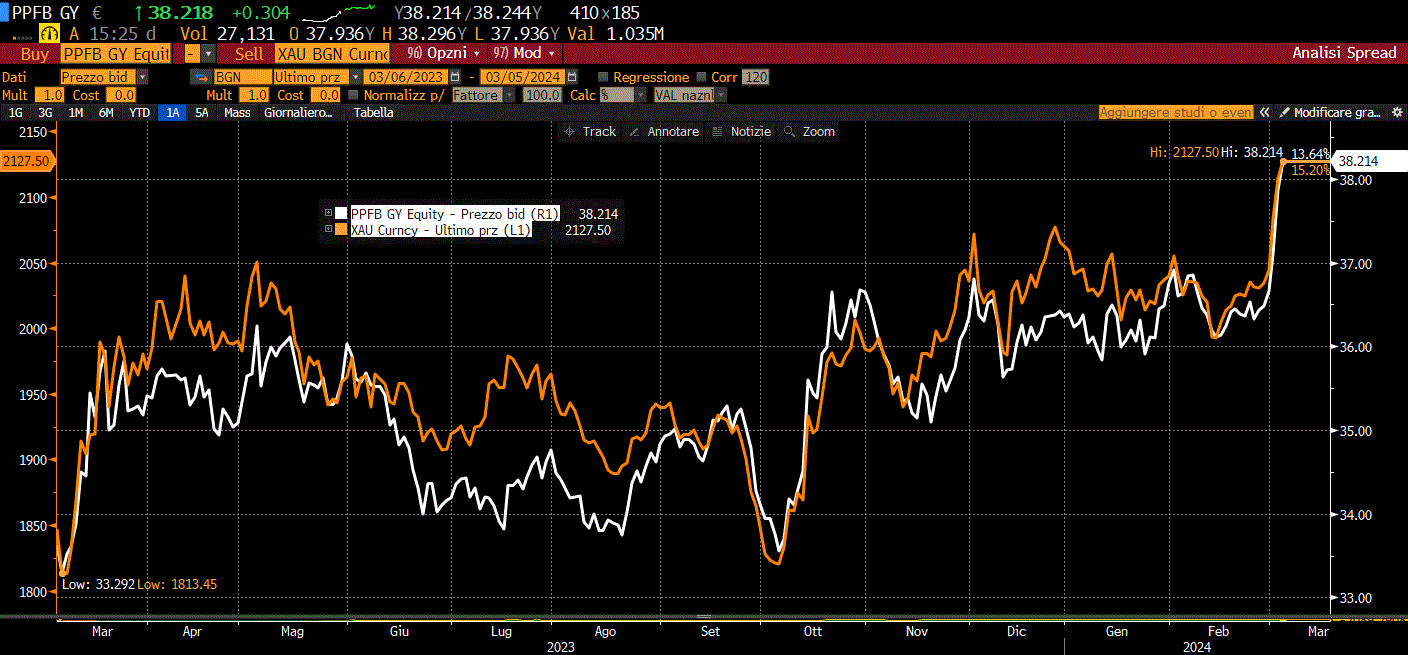
Task: Select the 1M time range tab
Action: coord(75,113)
